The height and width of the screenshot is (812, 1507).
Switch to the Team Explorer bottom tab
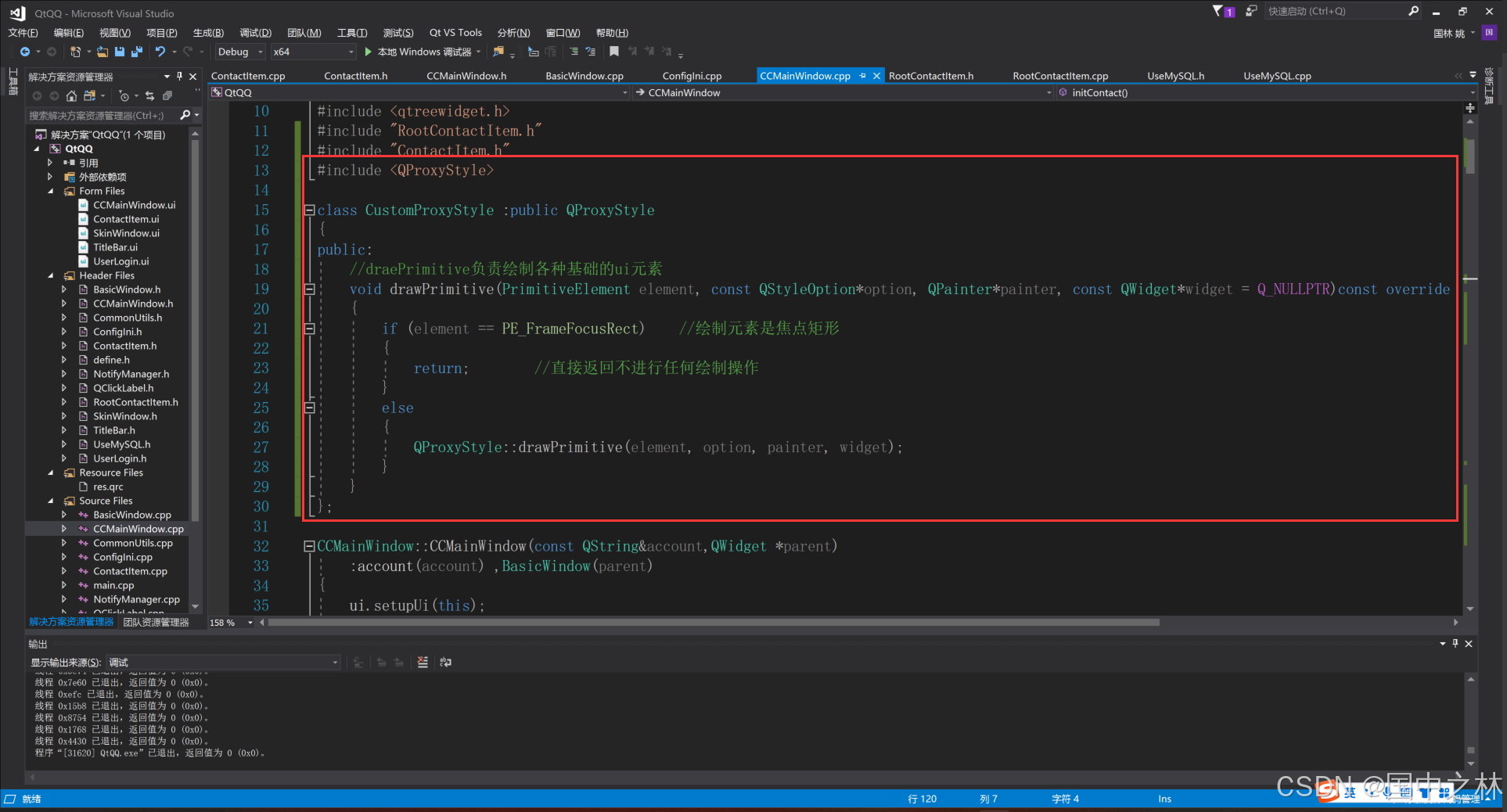click(x=156, y=623)
